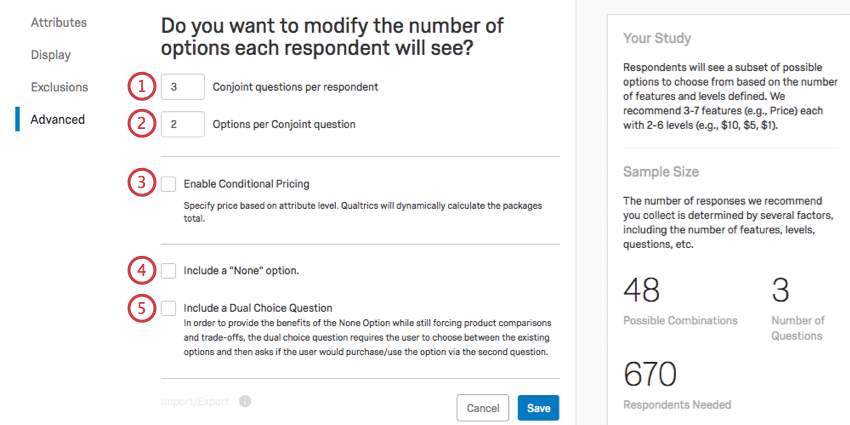Open the Attributes section
The image size is (850, 425).
pyautogui.click(x=58, y=22)
